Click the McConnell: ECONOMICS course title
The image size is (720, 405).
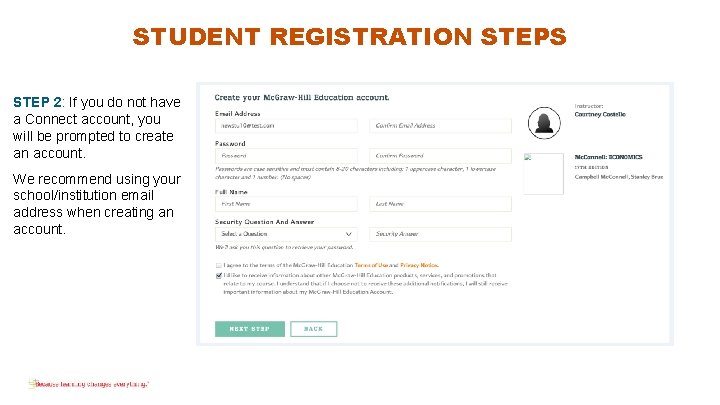click(609, 157)
